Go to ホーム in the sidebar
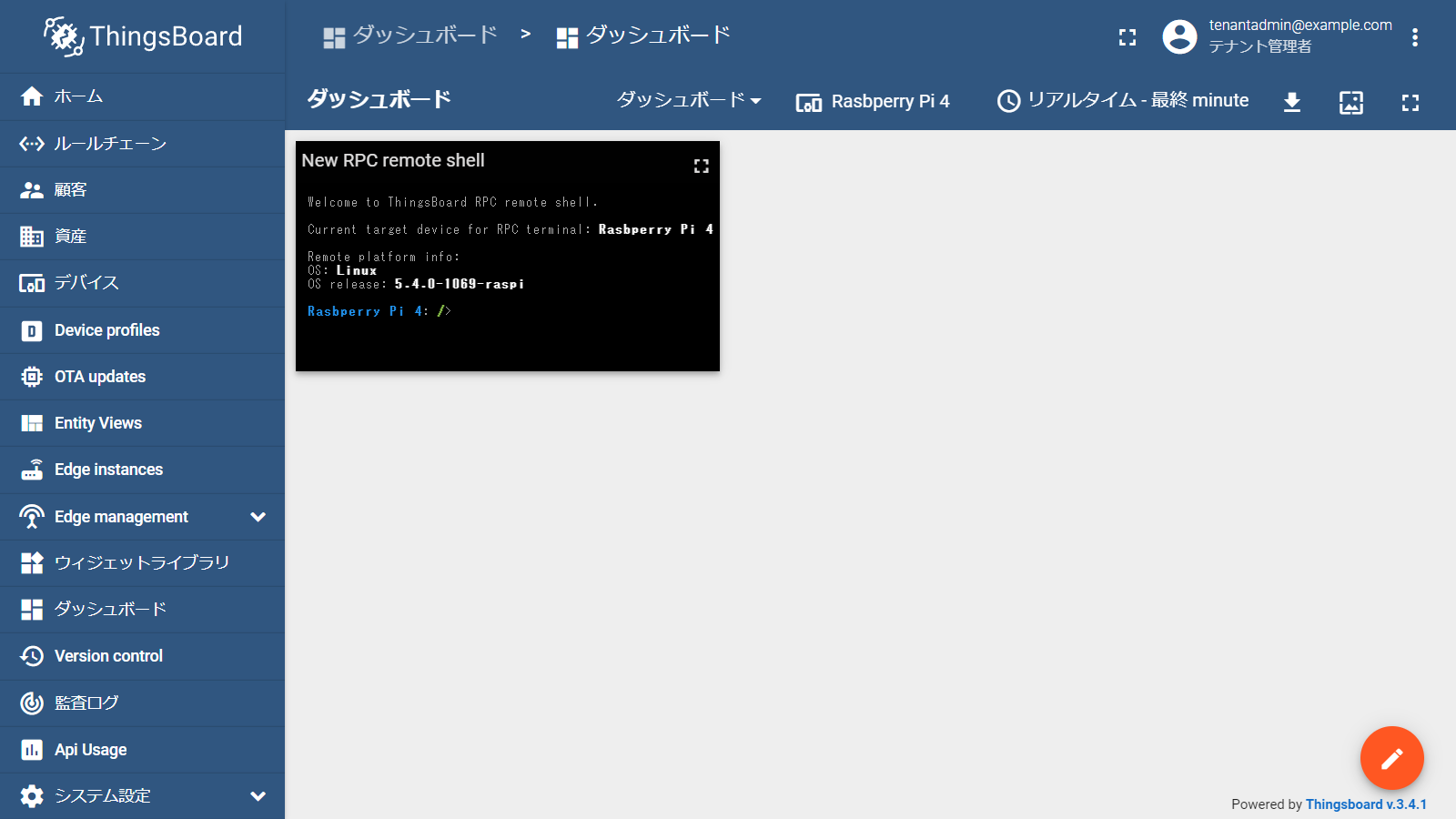1456x819 pixels. click(x=78, y=96)
